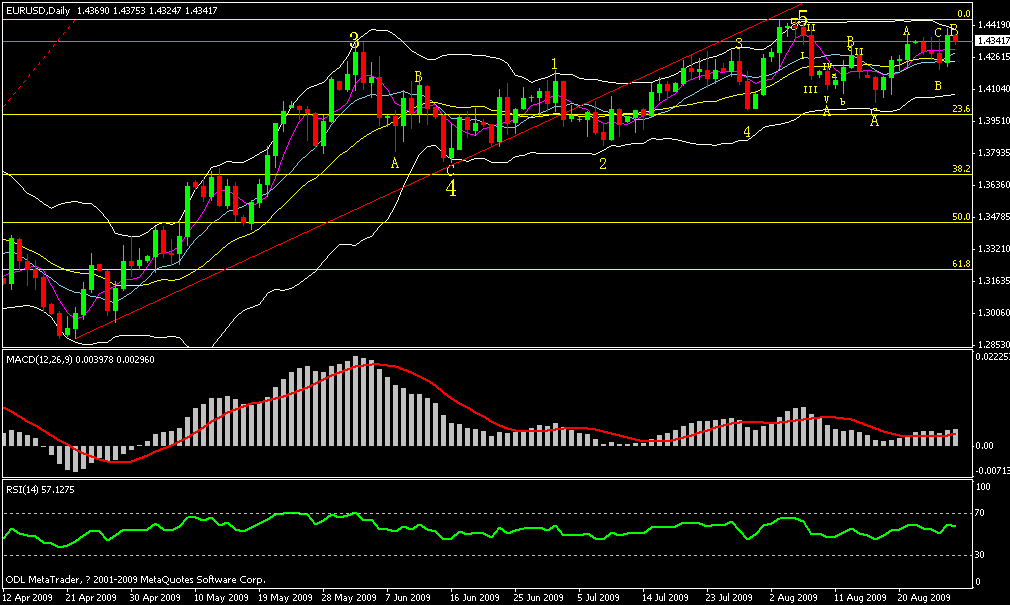Click the 11 Aug 2009 date label
Viewport: 1010px width, 605px height.
click(860, 597)
